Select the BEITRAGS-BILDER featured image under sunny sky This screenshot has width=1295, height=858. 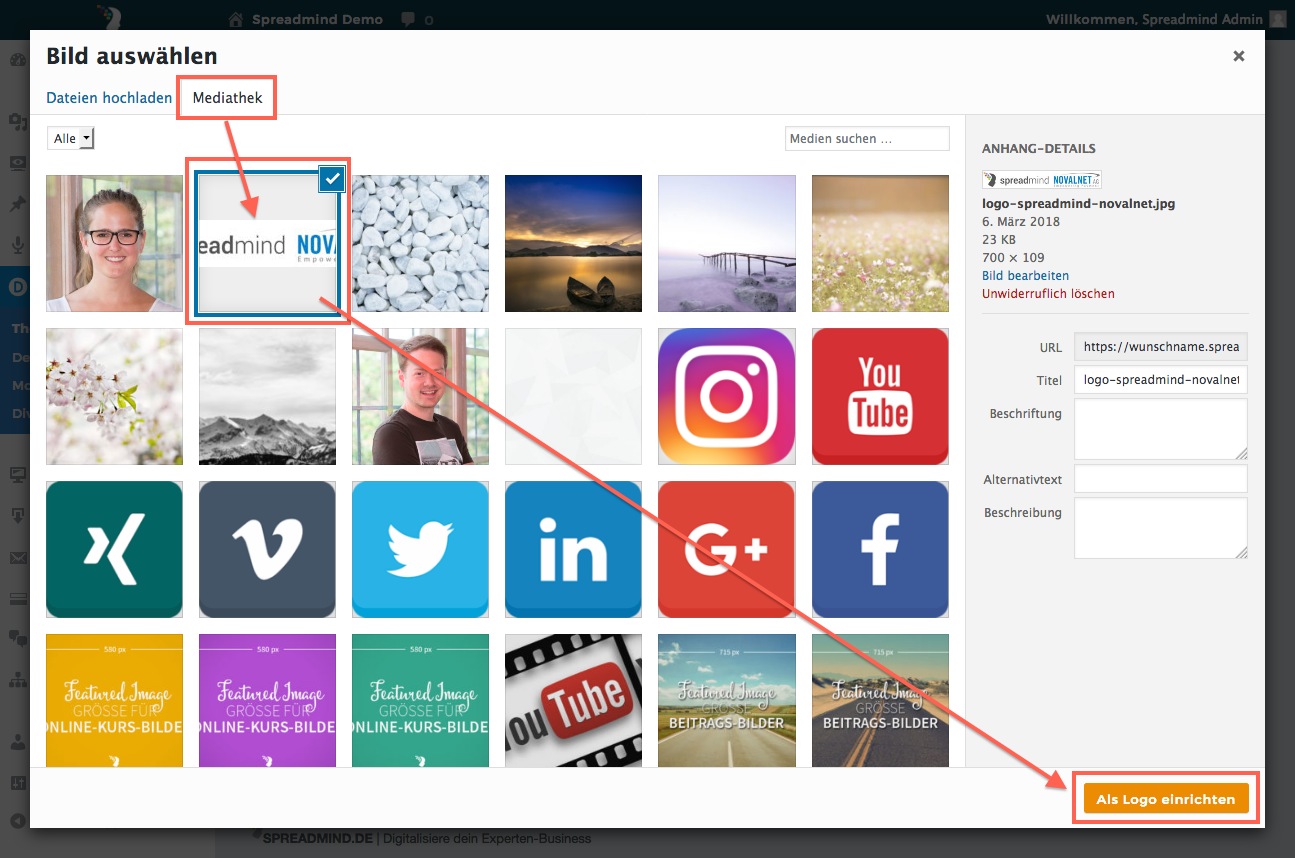click(x=727, y=701)
